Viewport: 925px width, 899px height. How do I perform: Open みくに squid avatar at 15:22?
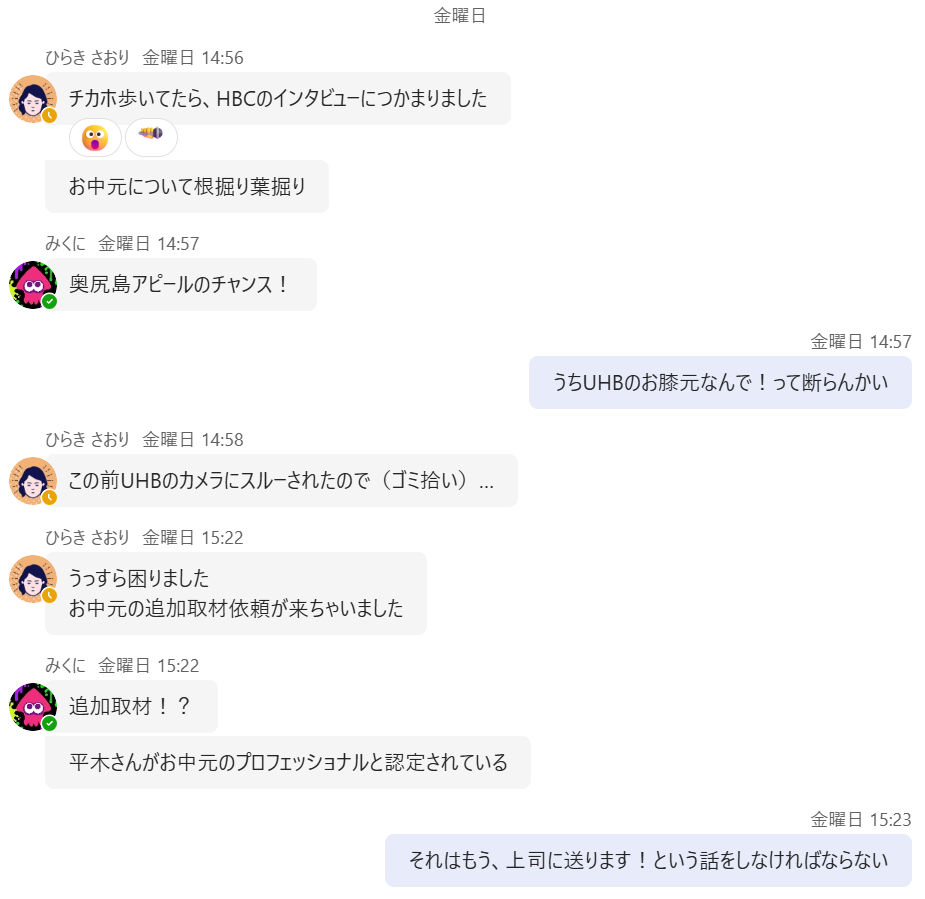click(33, 707)
